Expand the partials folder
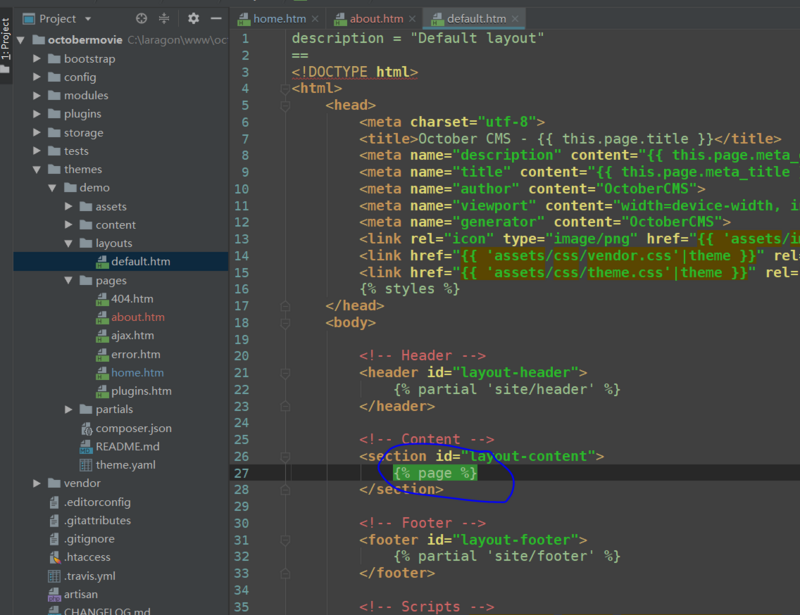This screenshot has width=800, height=615. pos(68,409)
